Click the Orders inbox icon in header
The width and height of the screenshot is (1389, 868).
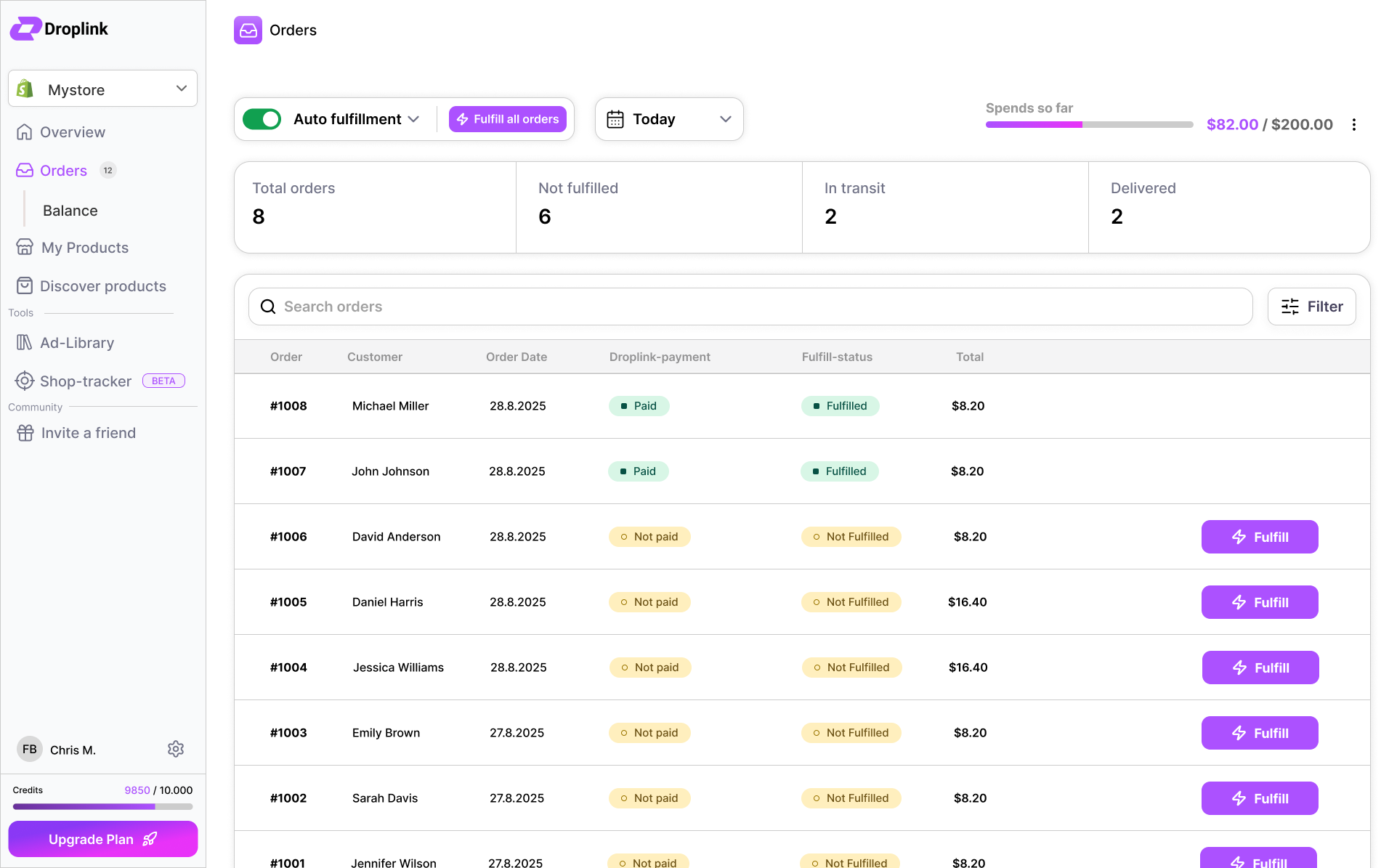point(248,31)
